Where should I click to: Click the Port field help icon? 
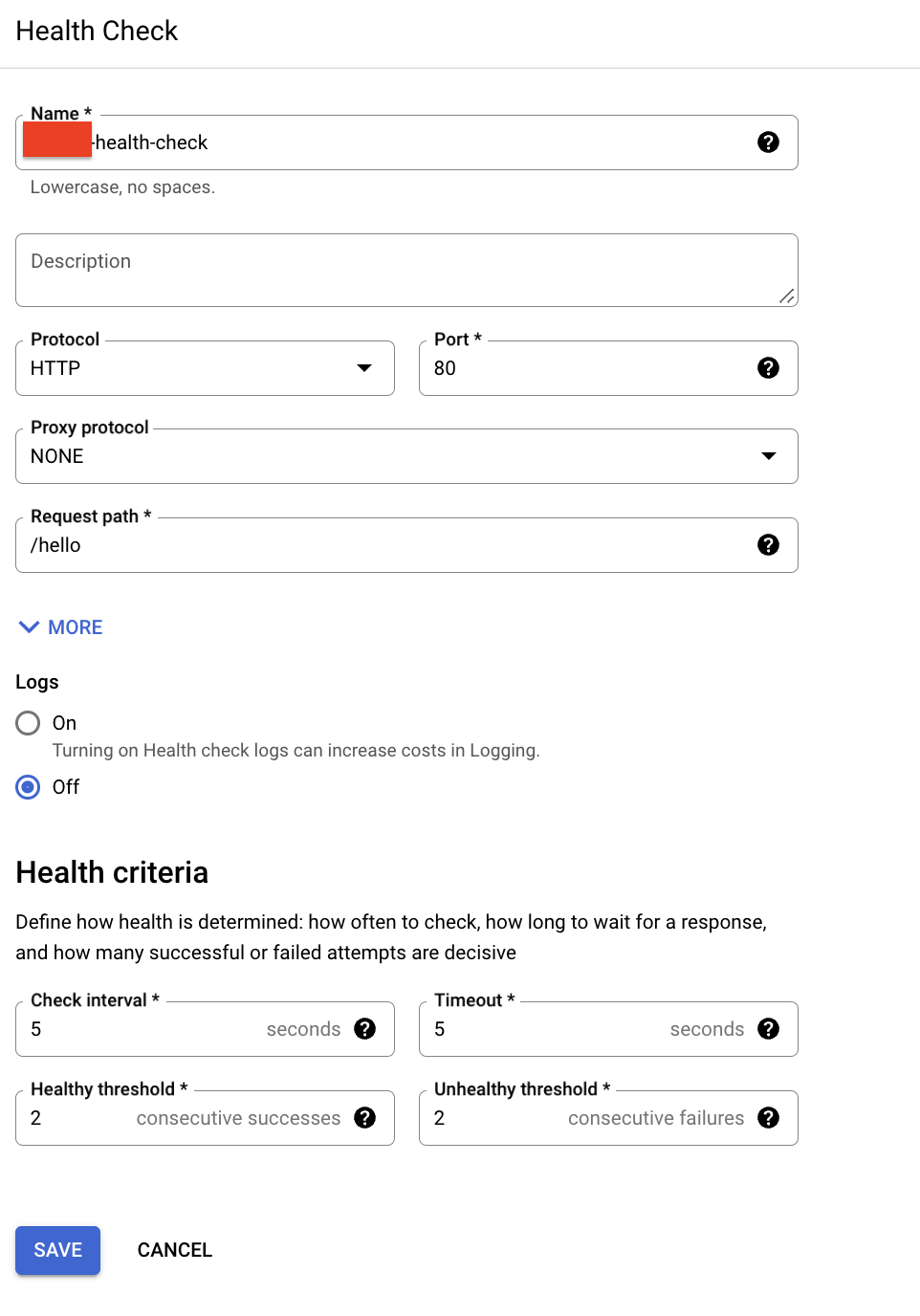(x=768, y=368)
